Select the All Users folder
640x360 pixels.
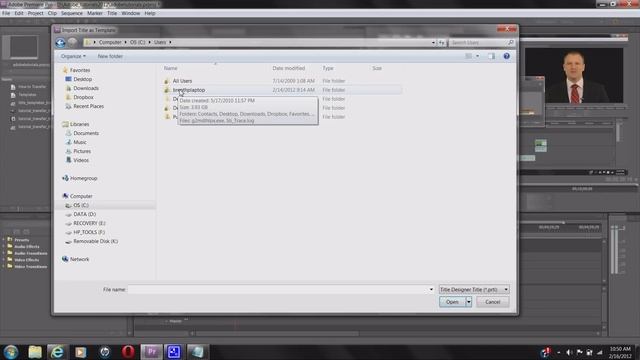point(182,81)
